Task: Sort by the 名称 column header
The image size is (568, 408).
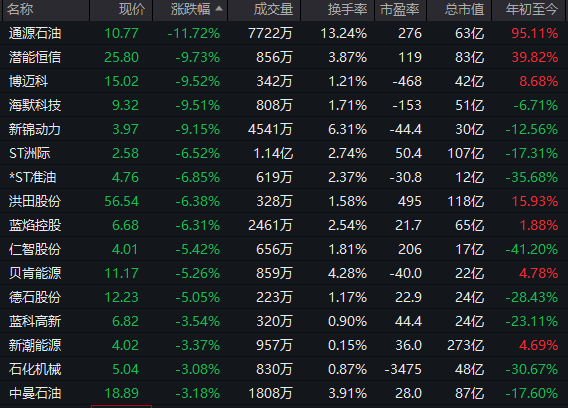Action: click(x=20, y=9)
